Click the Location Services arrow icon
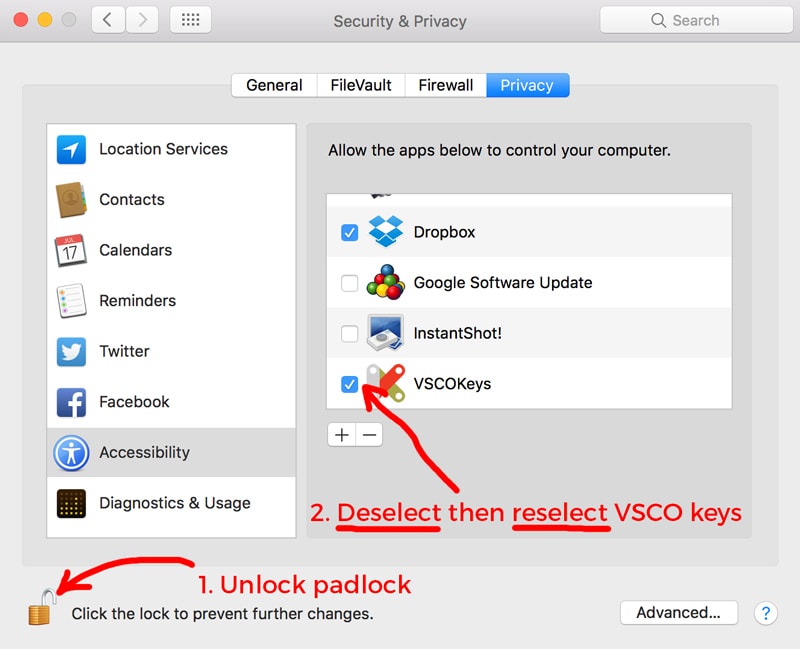 click(x=71, y=150)
